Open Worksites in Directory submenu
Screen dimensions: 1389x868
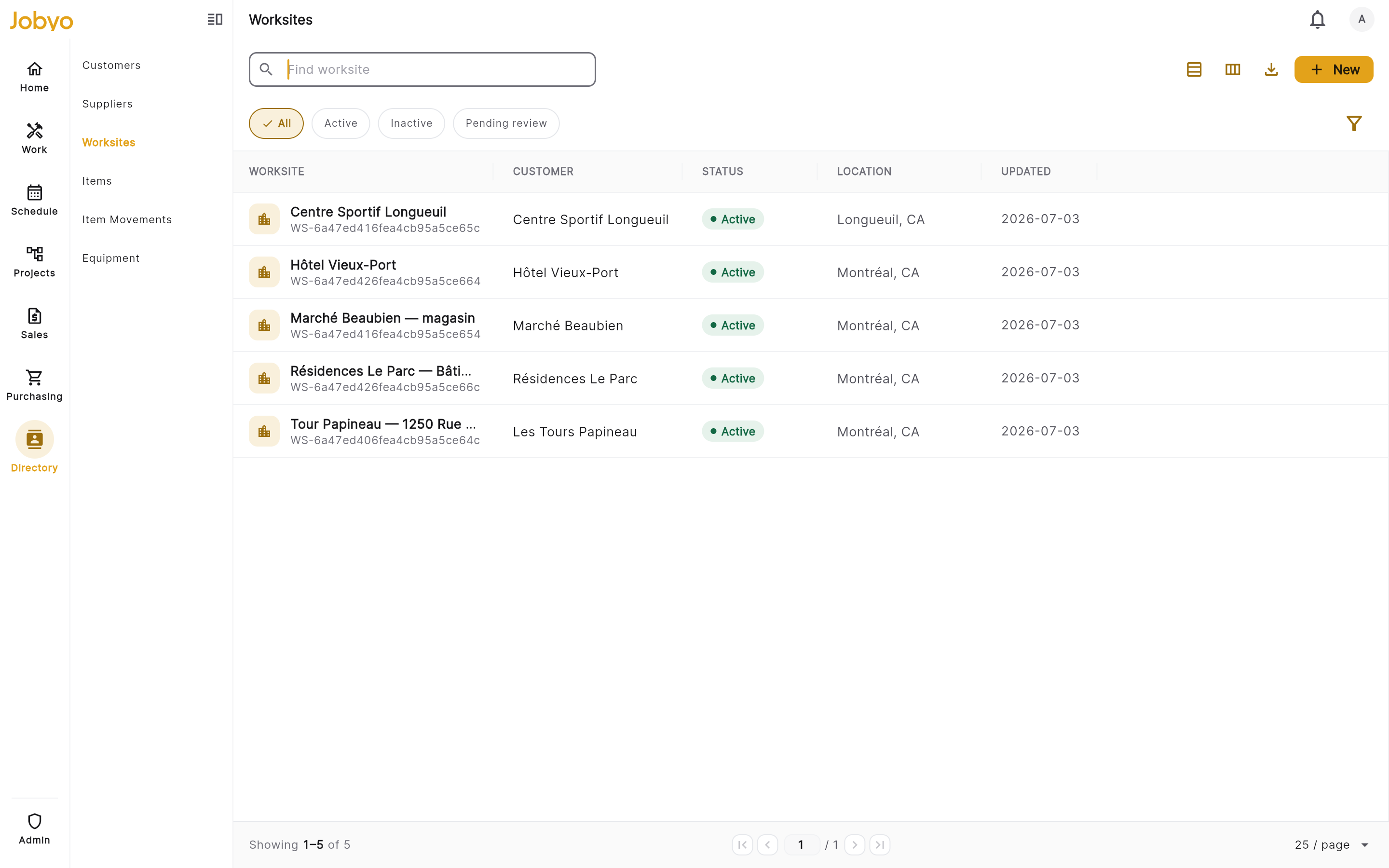pos(109,142)
